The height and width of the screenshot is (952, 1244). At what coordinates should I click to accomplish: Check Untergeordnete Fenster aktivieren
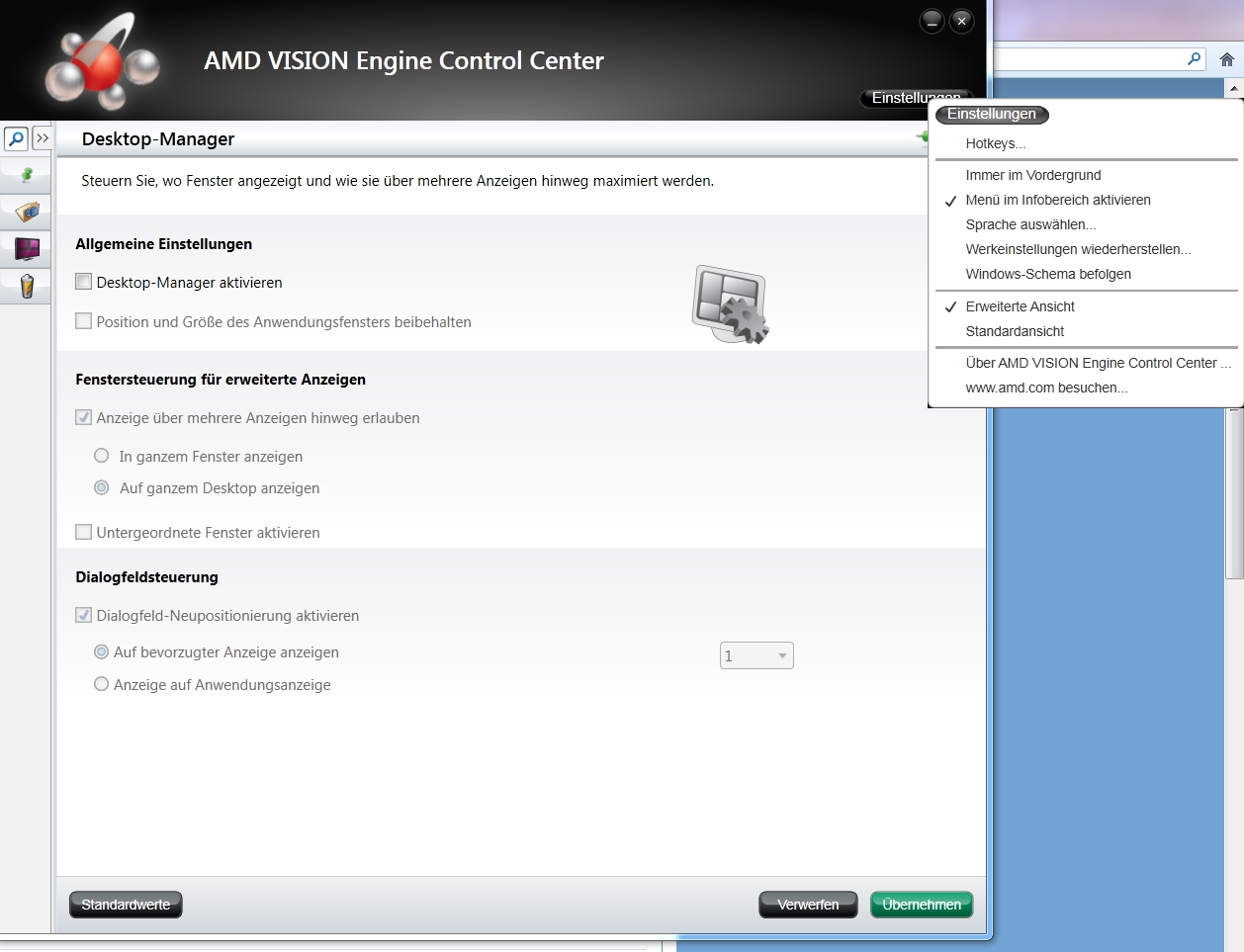pyautogui.click(x=84, y=532)
